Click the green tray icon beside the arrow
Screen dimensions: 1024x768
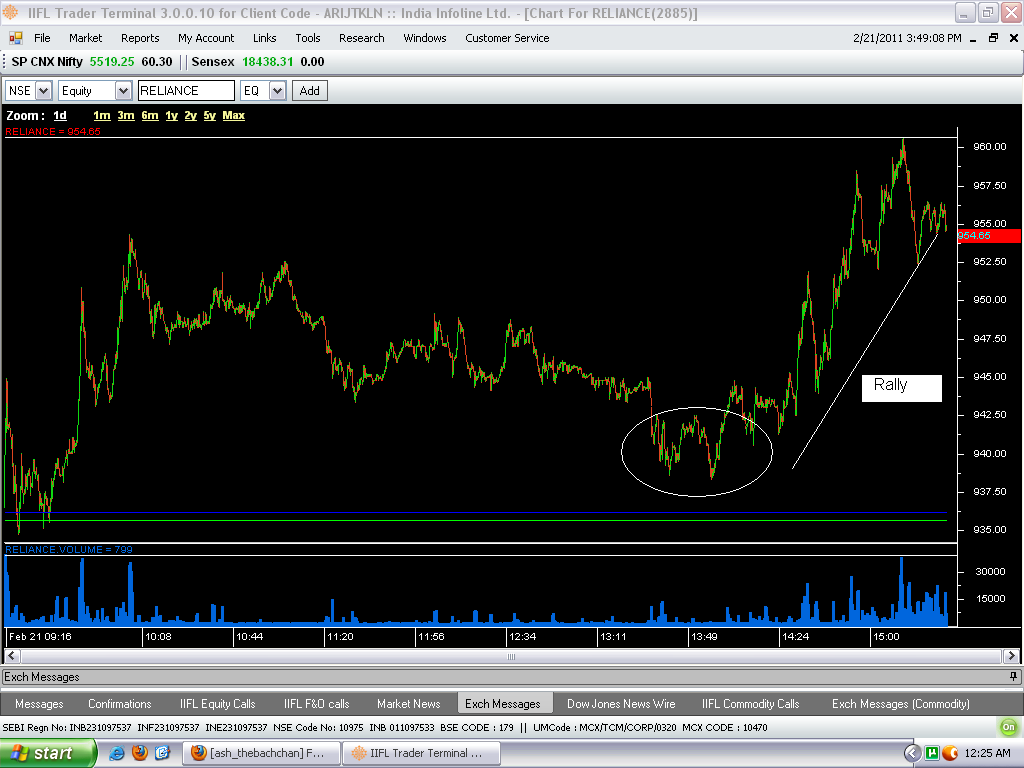click(x=932, y=753)
